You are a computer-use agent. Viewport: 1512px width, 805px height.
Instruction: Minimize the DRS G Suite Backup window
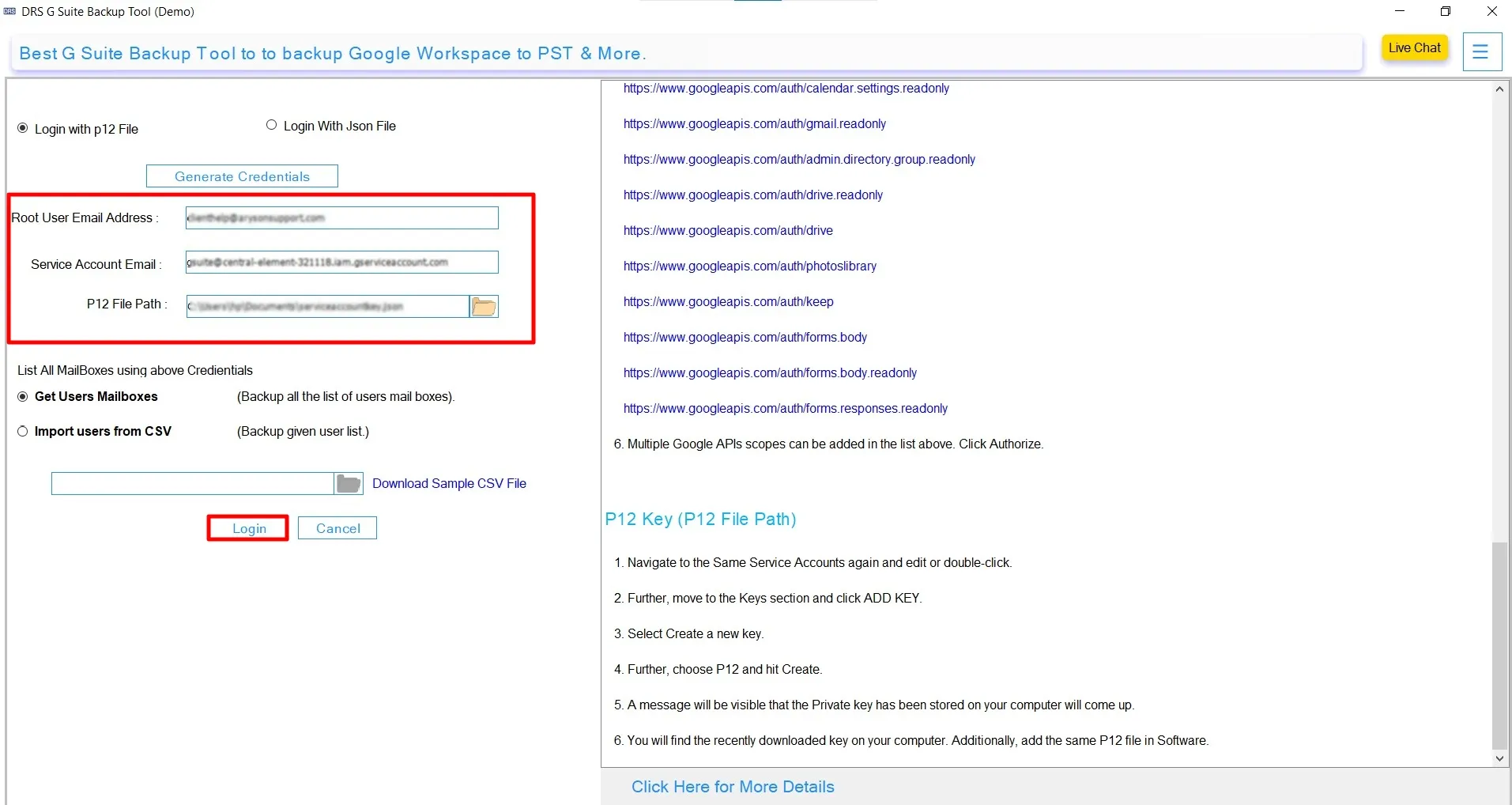(1400, 12)
